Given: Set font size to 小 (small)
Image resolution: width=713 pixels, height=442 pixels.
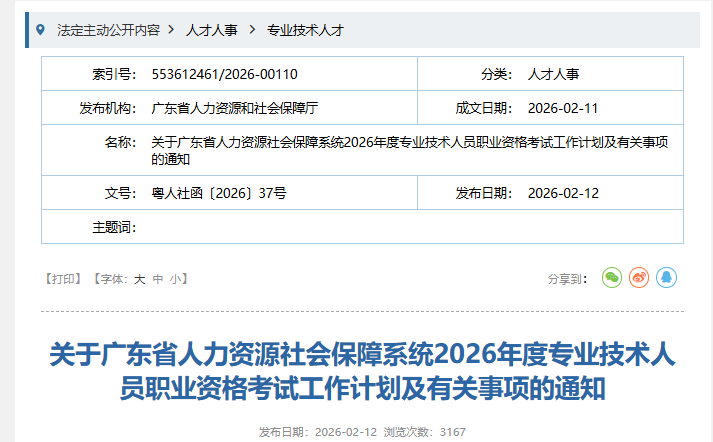Looking at the screenshot, I should coord(175,279).
